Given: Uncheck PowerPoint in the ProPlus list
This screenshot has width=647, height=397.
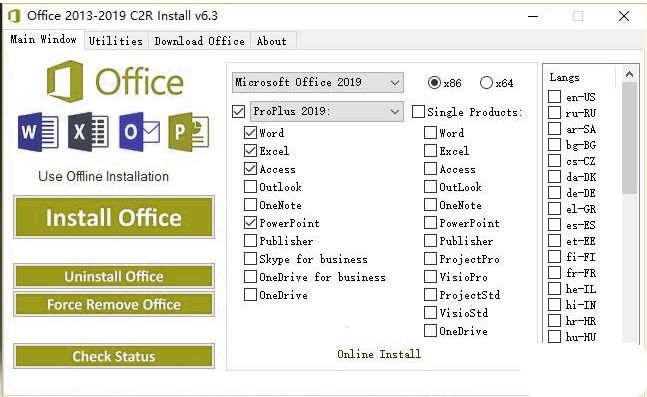Looking at the screenshot, I should point(250,223).
